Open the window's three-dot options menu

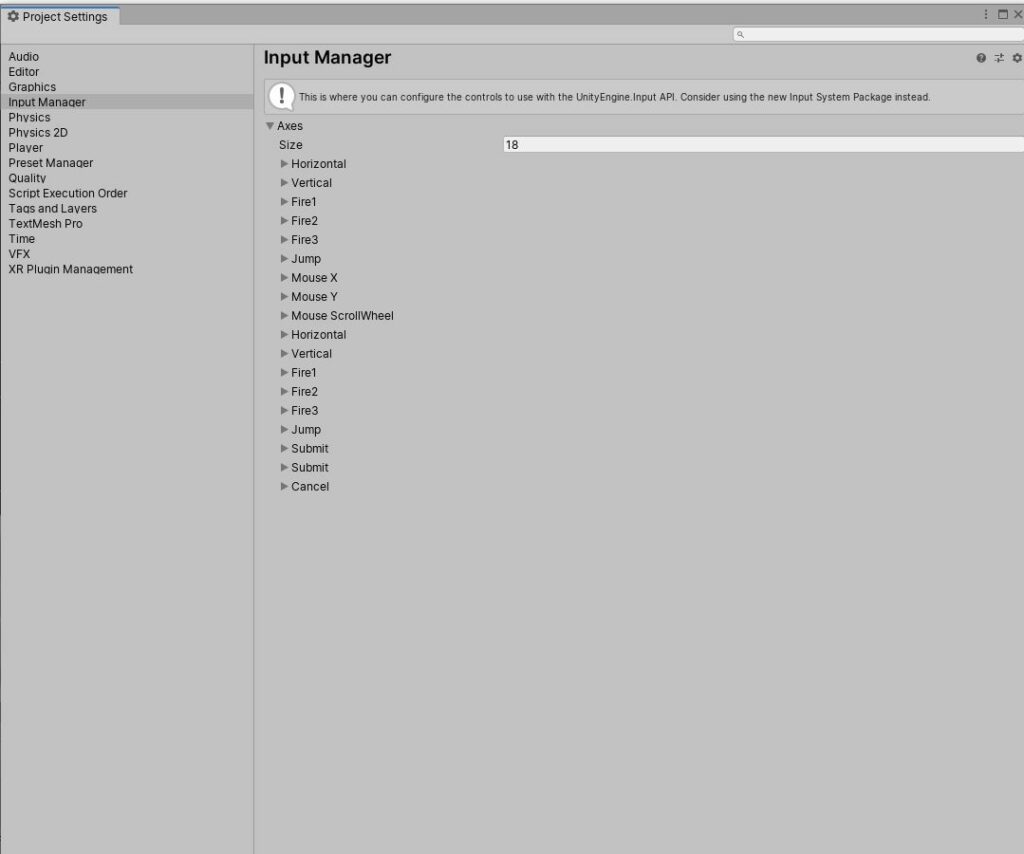point(986,15)
